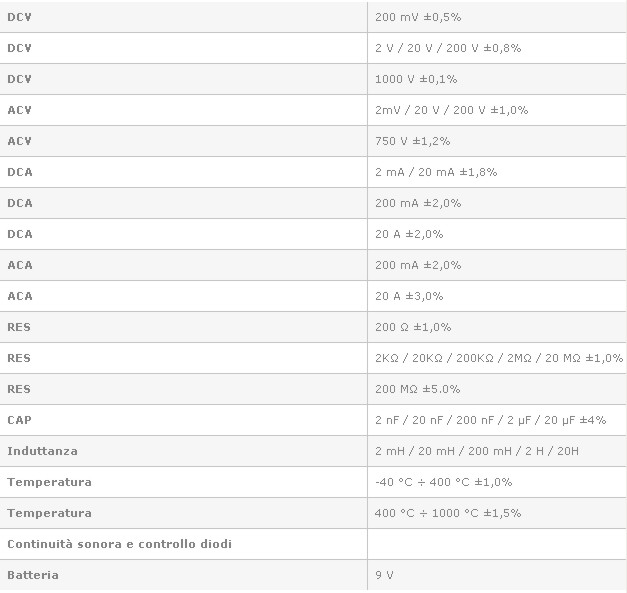Click the "200 Ω ±1,0%" resistance value
The image size is (627, 593).
[x=413, y=327]
